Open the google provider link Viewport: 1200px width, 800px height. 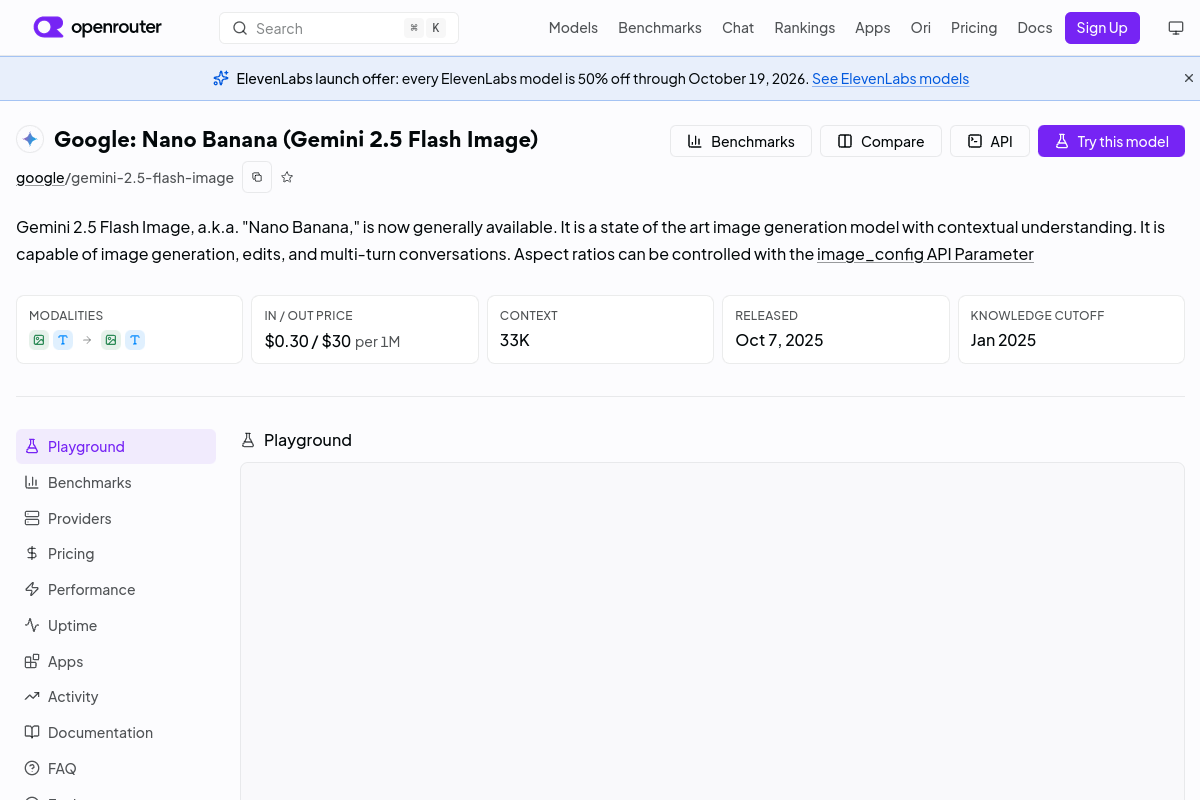click(x=40, y=177)
